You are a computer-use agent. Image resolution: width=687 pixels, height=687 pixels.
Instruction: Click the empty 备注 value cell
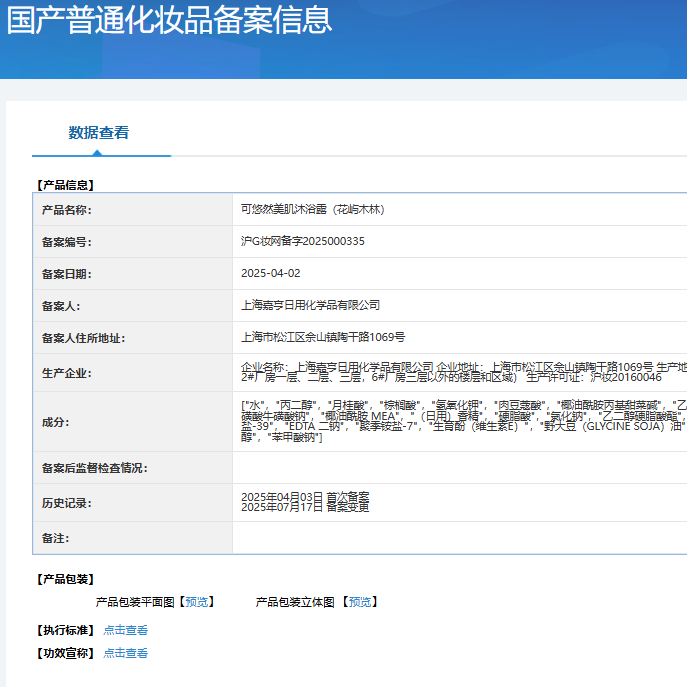point(460,538)
